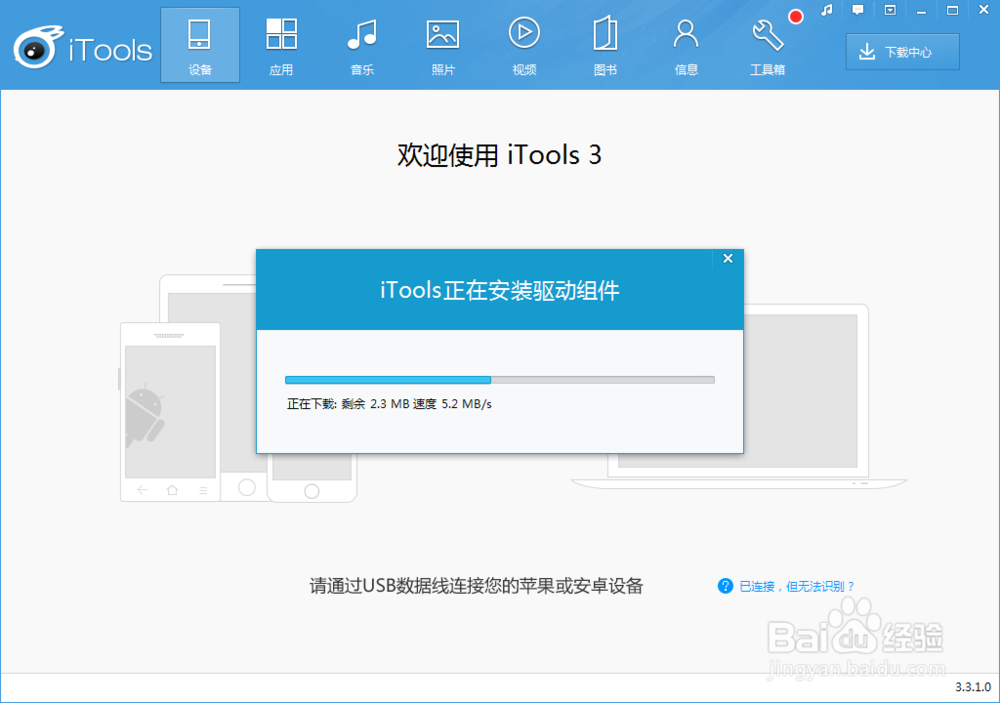Switch to the 图书 (Books) tab
This screenshot has height=703, width=1000.
click(x=605, y=47)
